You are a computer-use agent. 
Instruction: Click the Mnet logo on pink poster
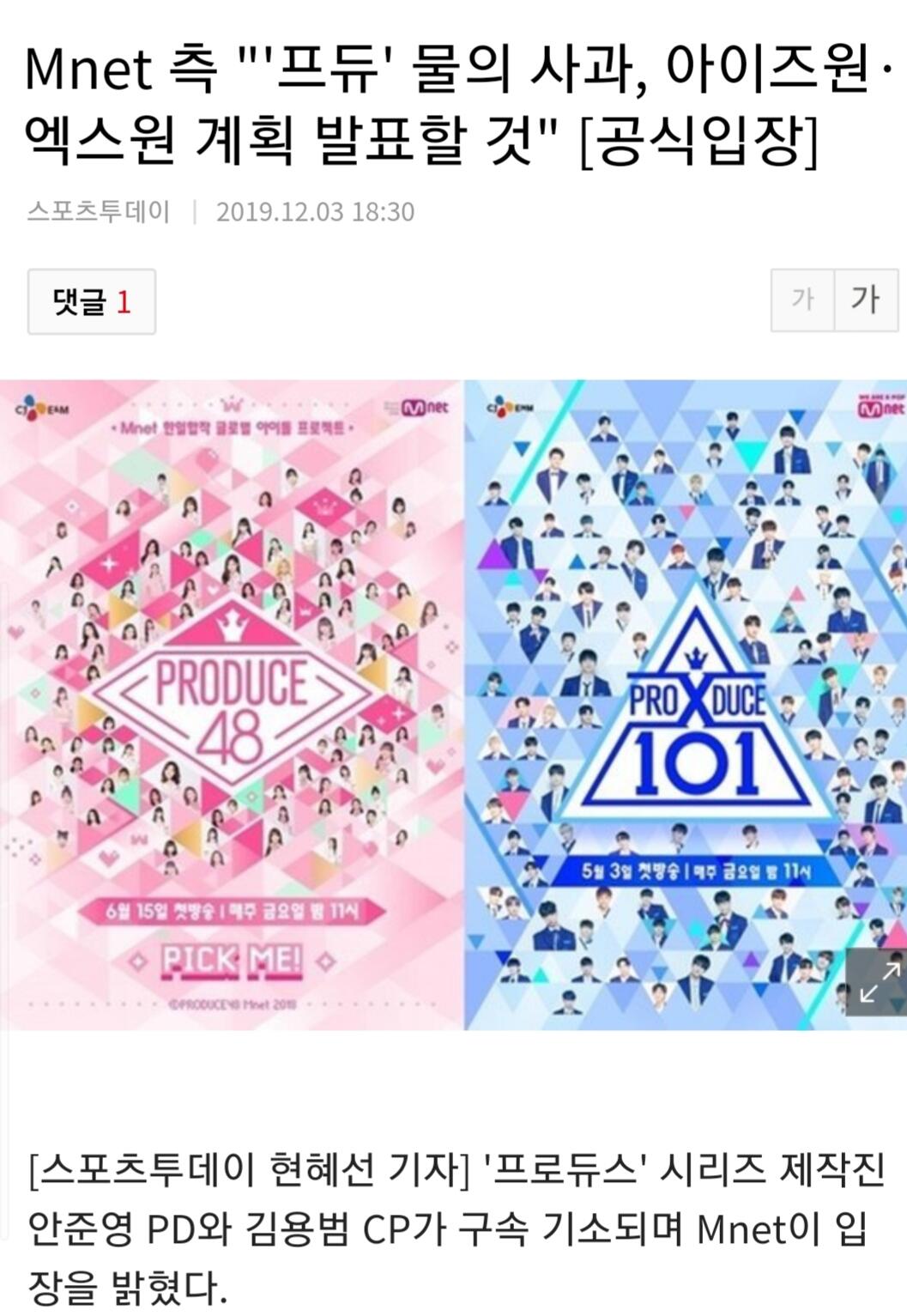point(426,408)
